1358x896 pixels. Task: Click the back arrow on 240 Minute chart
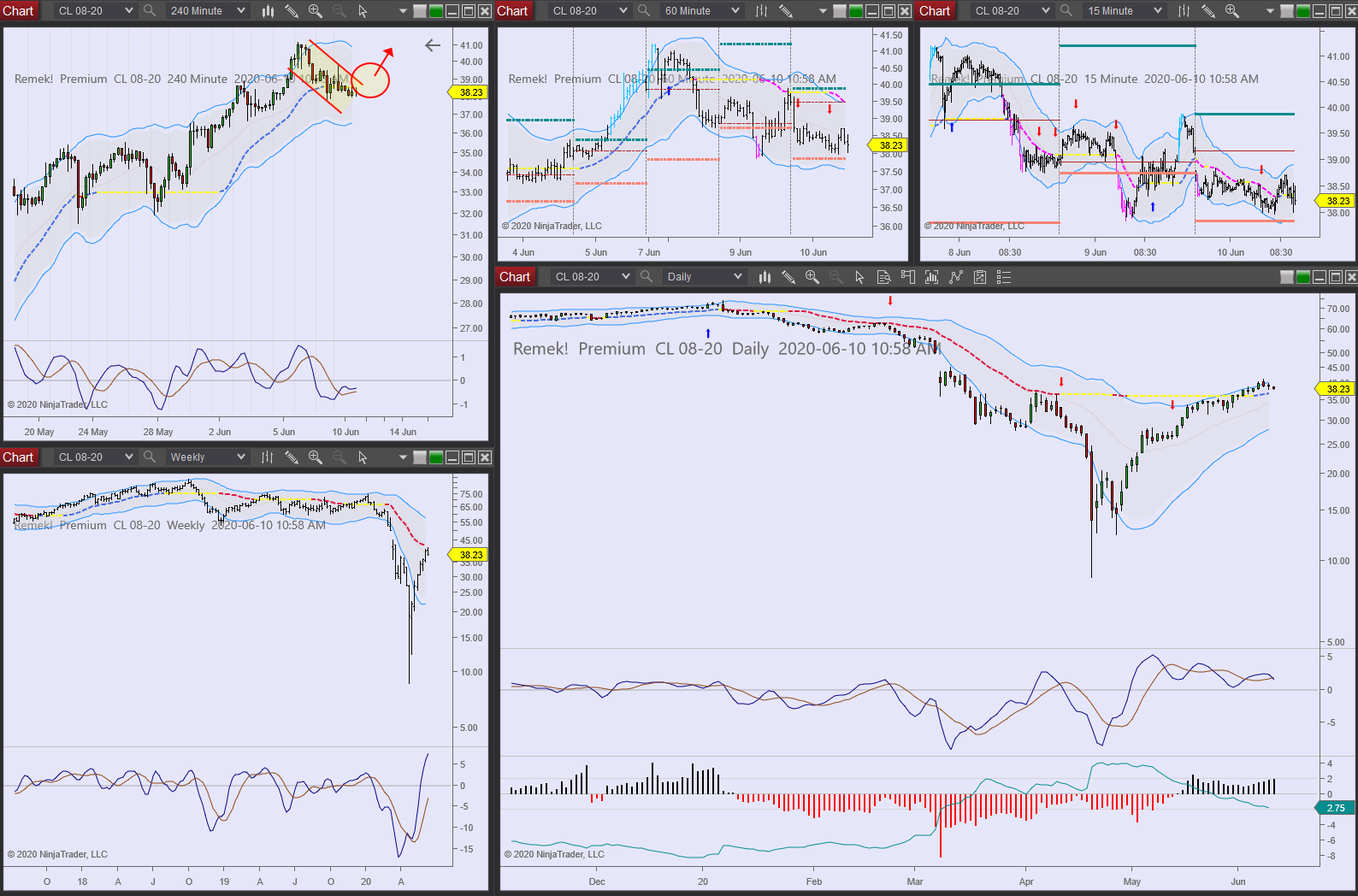[433, 45]
